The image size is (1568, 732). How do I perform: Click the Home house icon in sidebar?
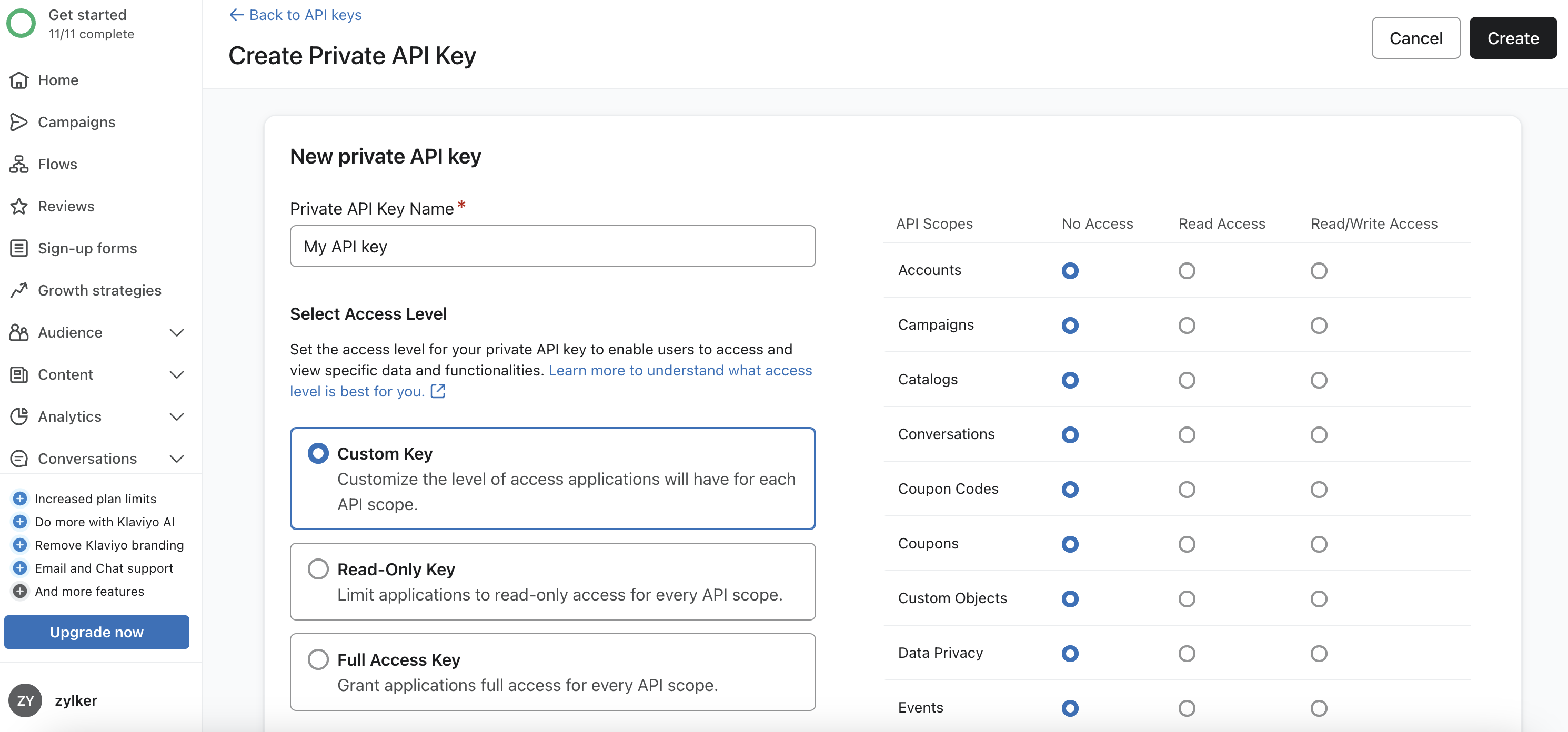[x=19, y=80]
